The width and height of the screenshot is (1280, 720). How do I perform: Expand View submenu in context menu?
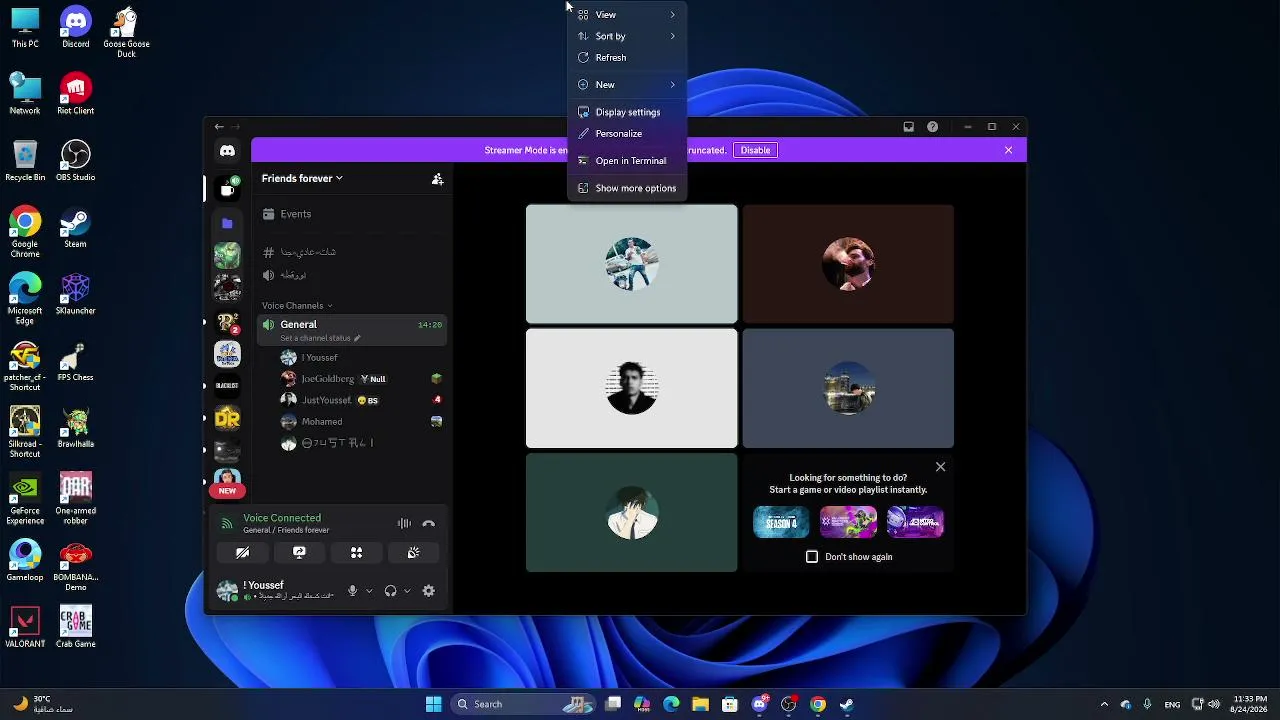[627, 15]
